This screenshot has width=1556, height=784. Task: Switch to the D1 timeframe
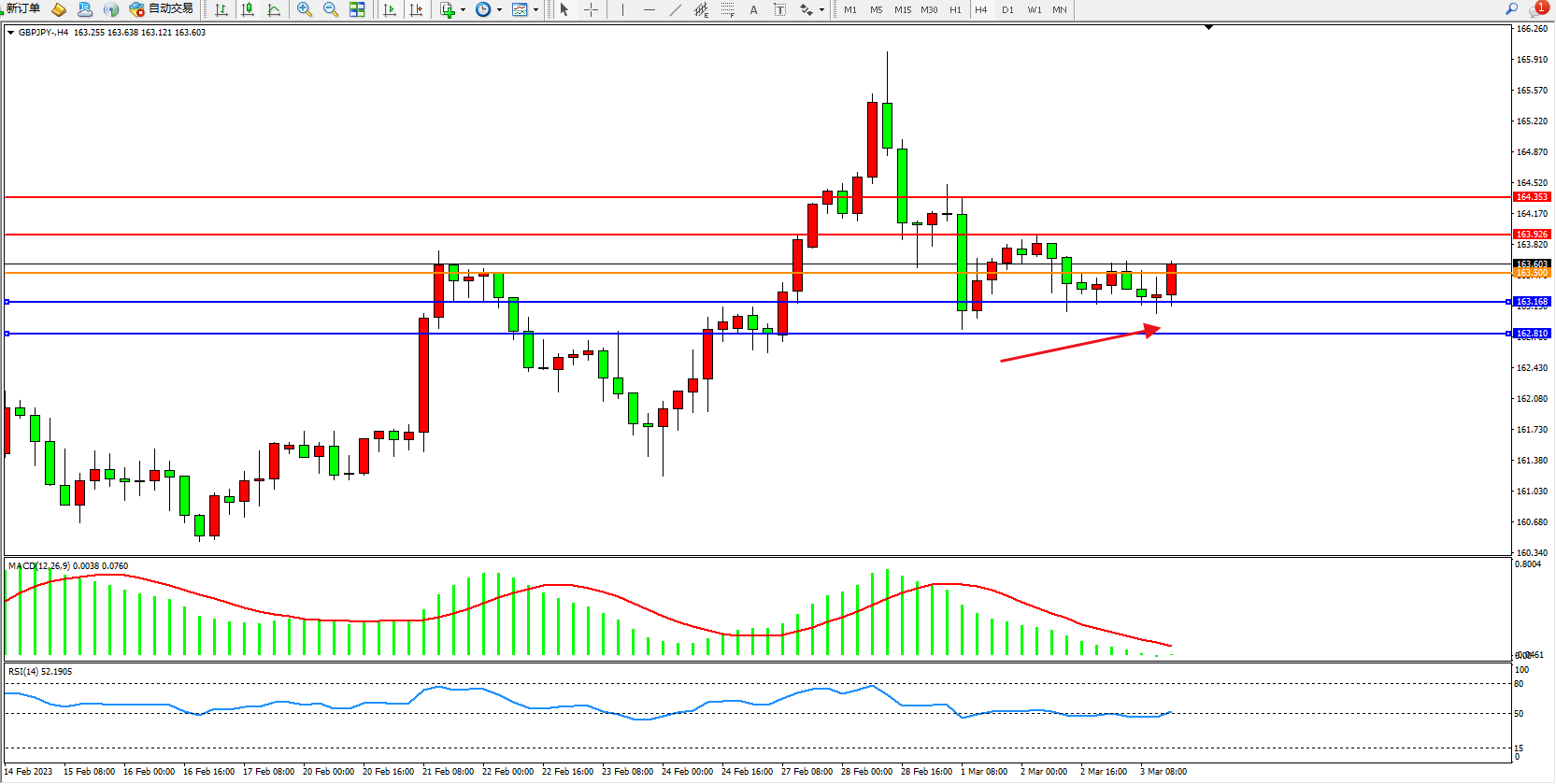[1007, 9]
